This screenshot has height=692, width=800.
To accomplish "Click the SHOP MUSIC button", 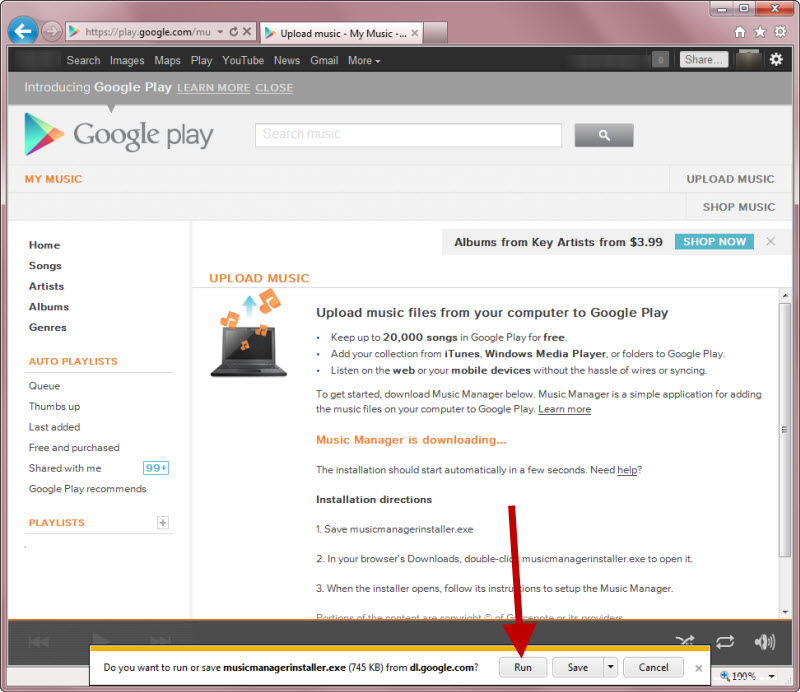I will tap(739, 207).
